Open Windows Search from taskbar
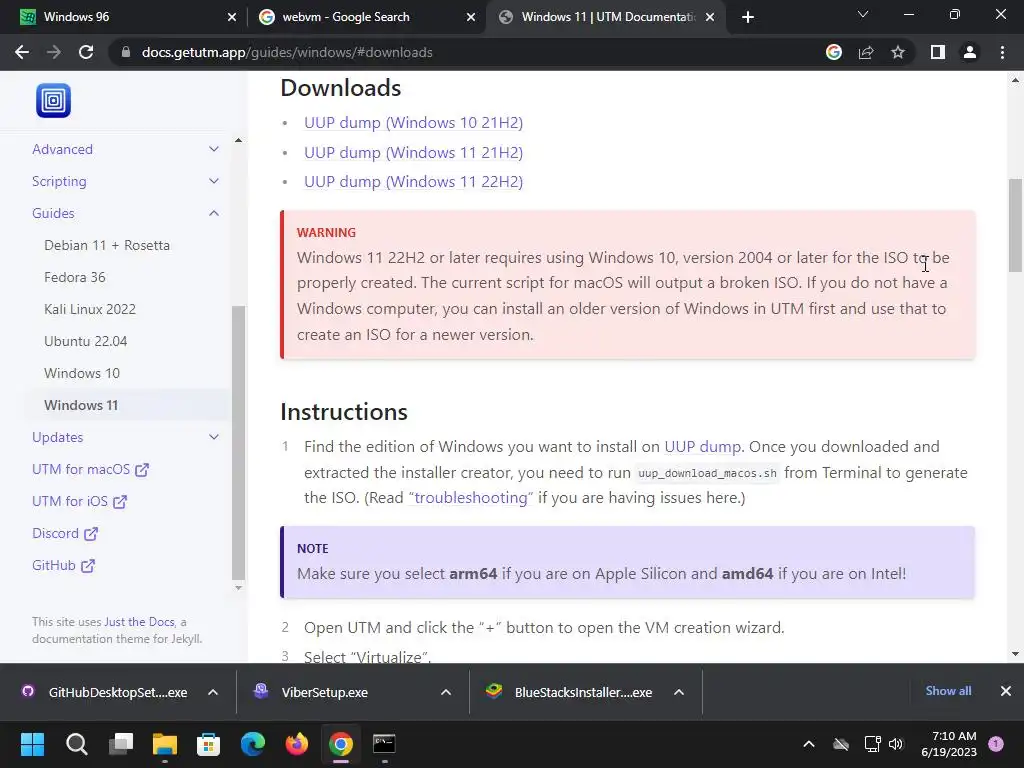Screen dimensions: 1024x768 (76, 743)
